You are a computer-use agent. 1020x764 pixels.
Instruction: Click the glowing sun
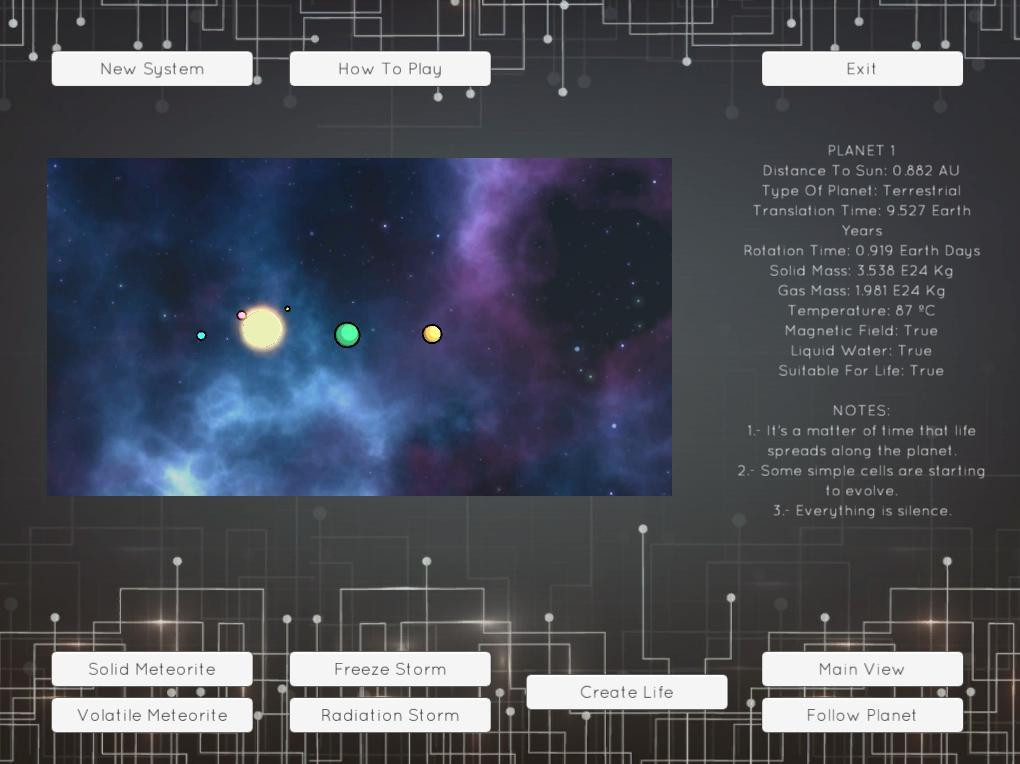262,329
